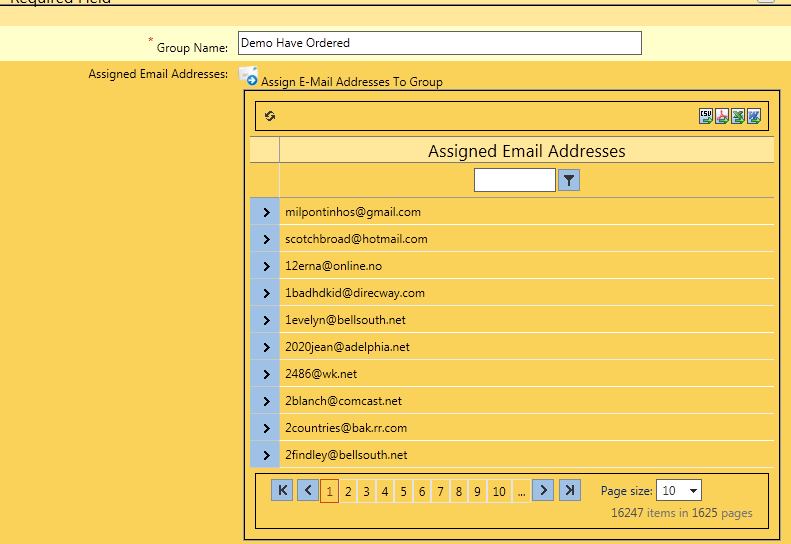The image size is (791, 544).
Task: Go to page 10 in the pager
Action: click(x=499, y=491)
